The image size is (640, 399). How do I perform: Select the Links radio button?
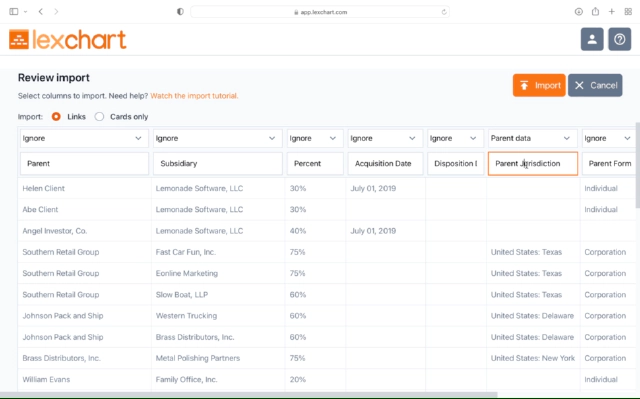[x=56, y=117]
